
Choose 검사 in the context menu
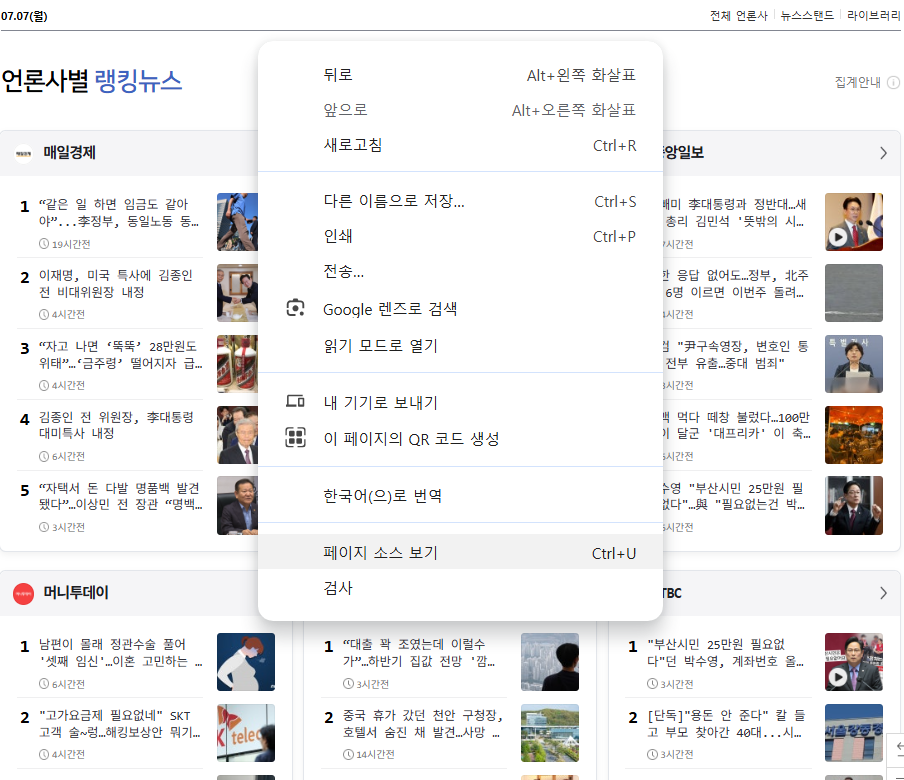[460, 588]
